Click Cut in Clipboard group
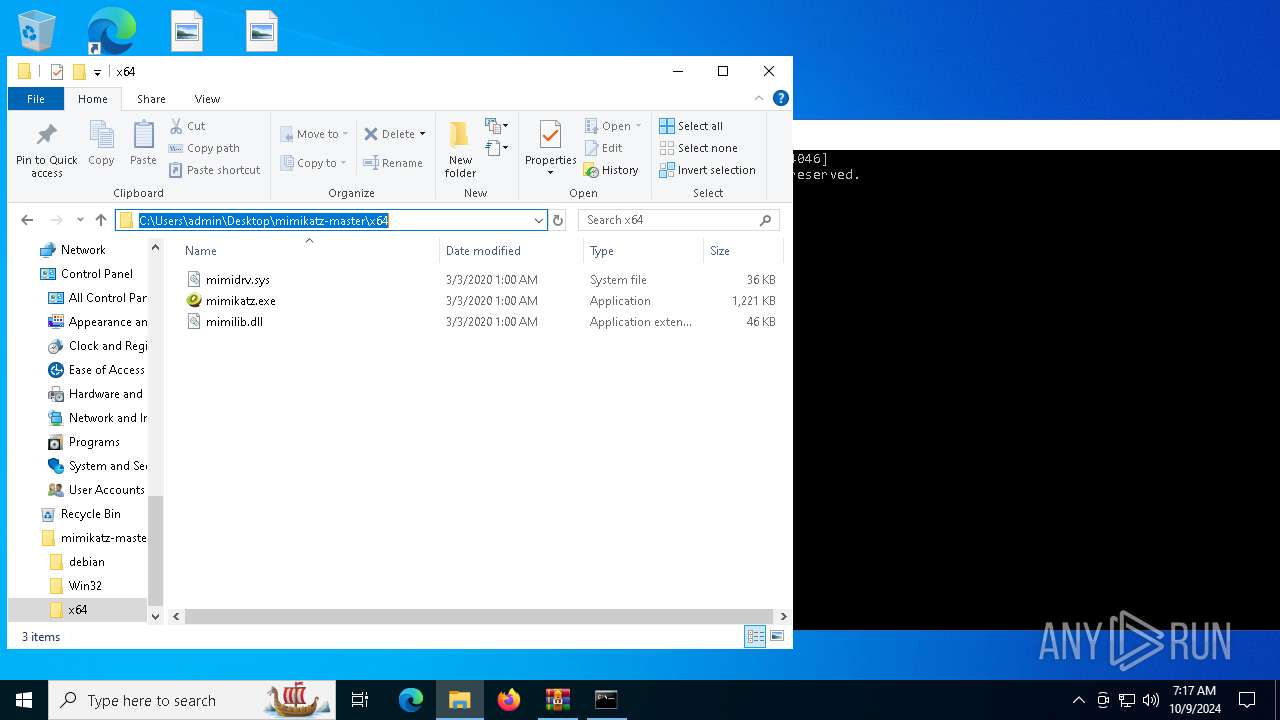Screen dimensions: 1280x720 (x=187, y=126)
